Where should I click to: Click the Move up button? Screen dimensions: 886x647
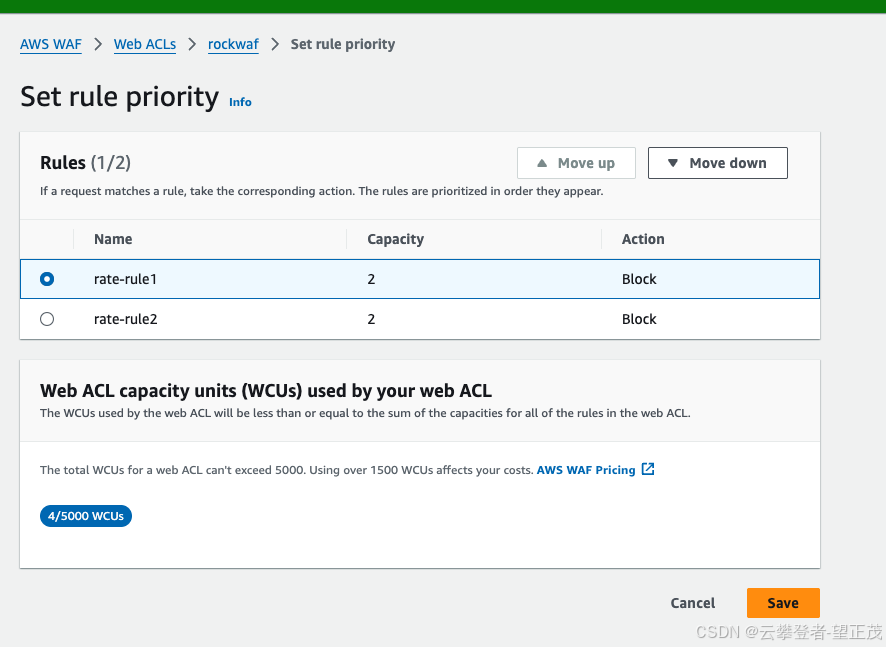coord(576,163)
